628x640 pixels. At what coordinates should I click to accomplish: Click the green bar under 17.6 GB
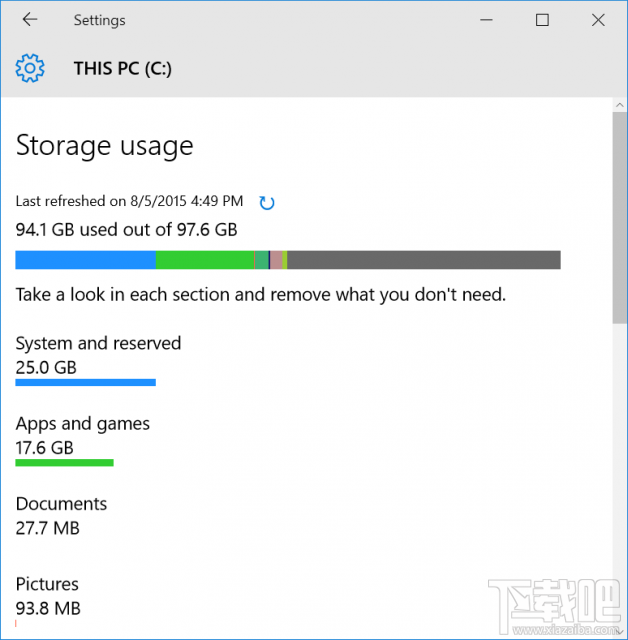click(64, 462)
